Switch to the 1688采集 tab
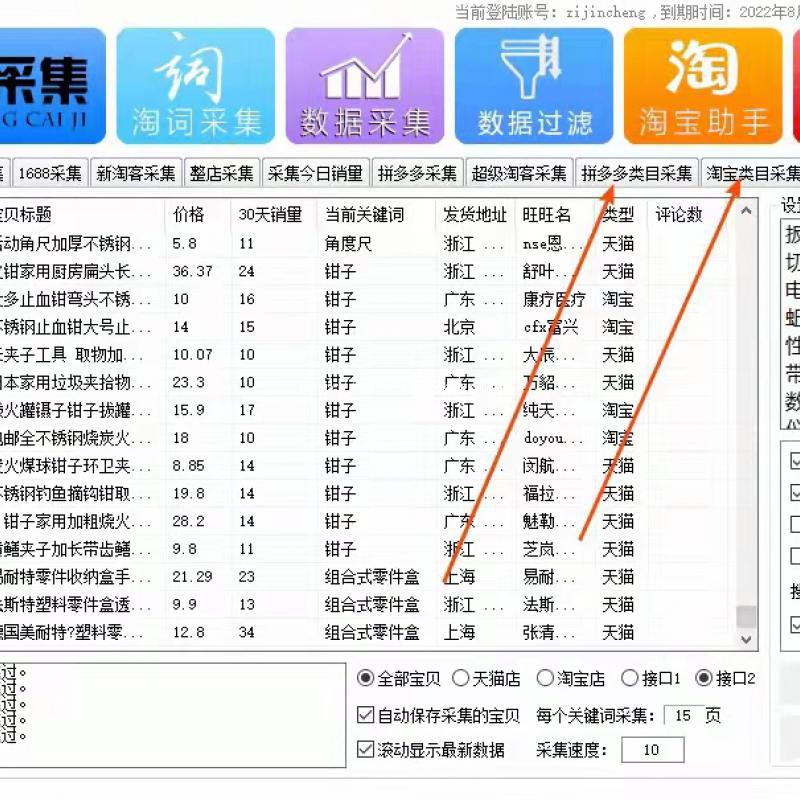 [x=50, y=173]
